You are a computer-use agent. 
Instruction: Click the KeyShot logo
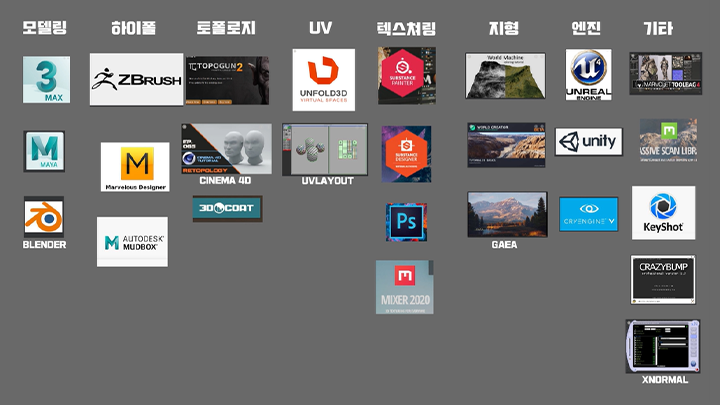pos(664,213)
